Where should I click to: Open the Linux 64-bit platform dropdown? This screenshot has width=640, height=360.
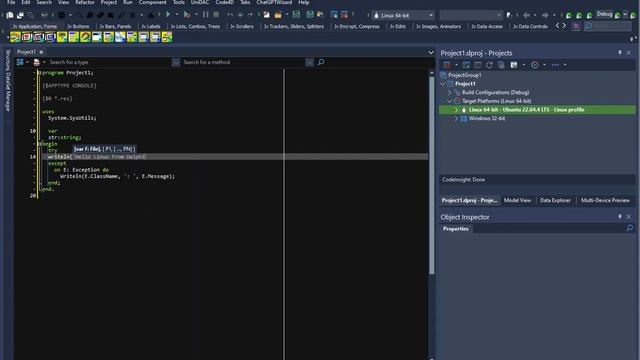point(431,16)
